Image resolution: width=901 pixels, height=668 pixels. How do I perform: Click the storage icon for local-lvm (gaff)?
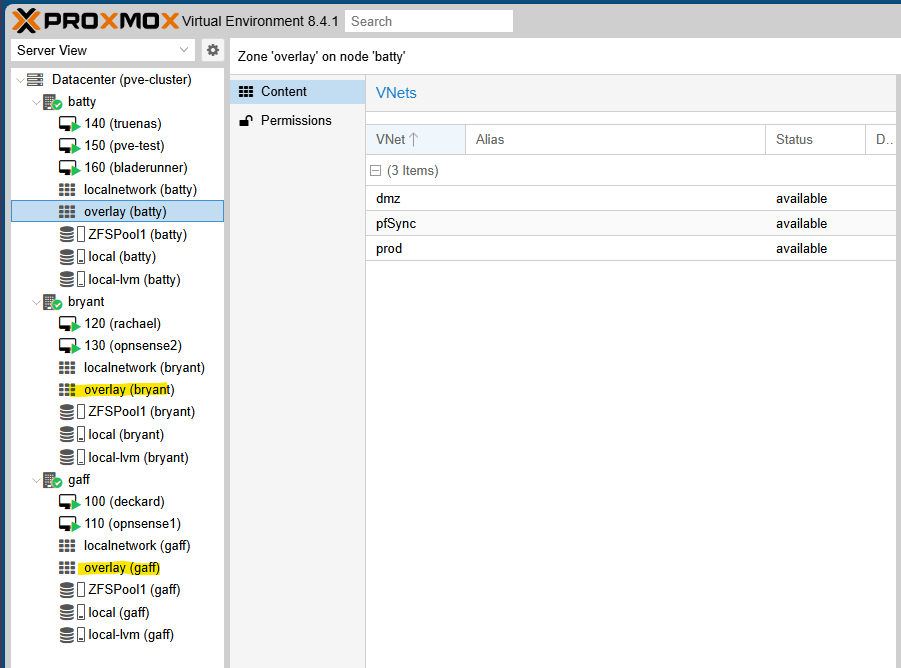[x=67, y=635]
